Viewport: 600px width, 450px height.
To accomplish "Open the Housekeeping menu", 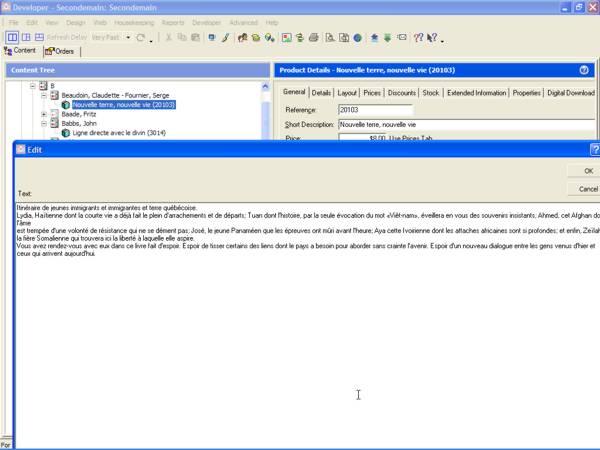I will [x=134, y=22].
